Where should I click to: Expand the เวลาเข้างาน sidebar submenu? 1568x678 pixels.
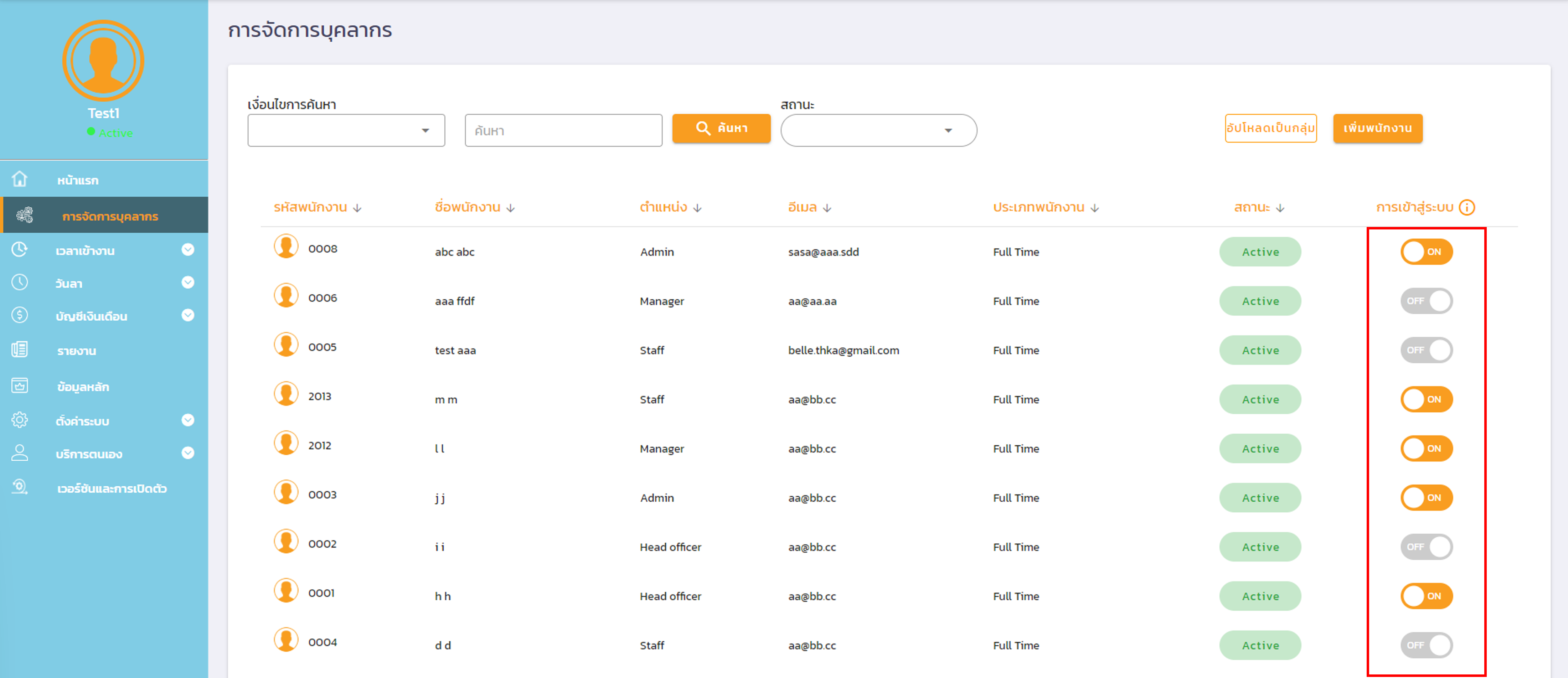point(187,250)
